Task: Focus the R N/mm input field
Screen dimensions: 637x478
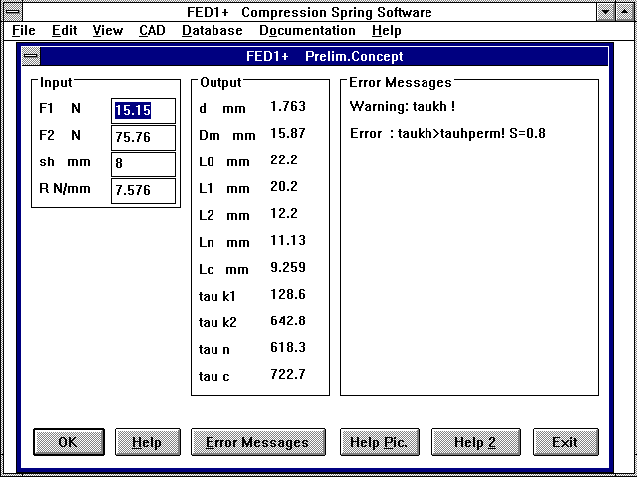Action: point(143,190)
